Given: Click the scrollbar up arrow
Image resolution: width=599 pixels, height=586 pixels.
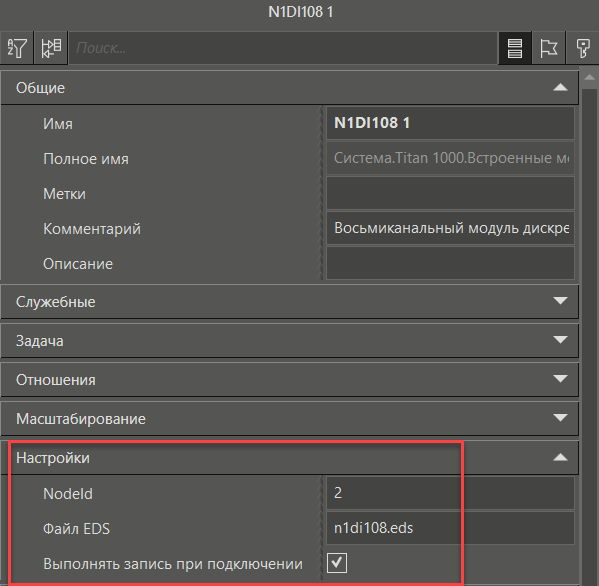Looking at the screenshot, I should pyautogui.click(x=589, y=78).
